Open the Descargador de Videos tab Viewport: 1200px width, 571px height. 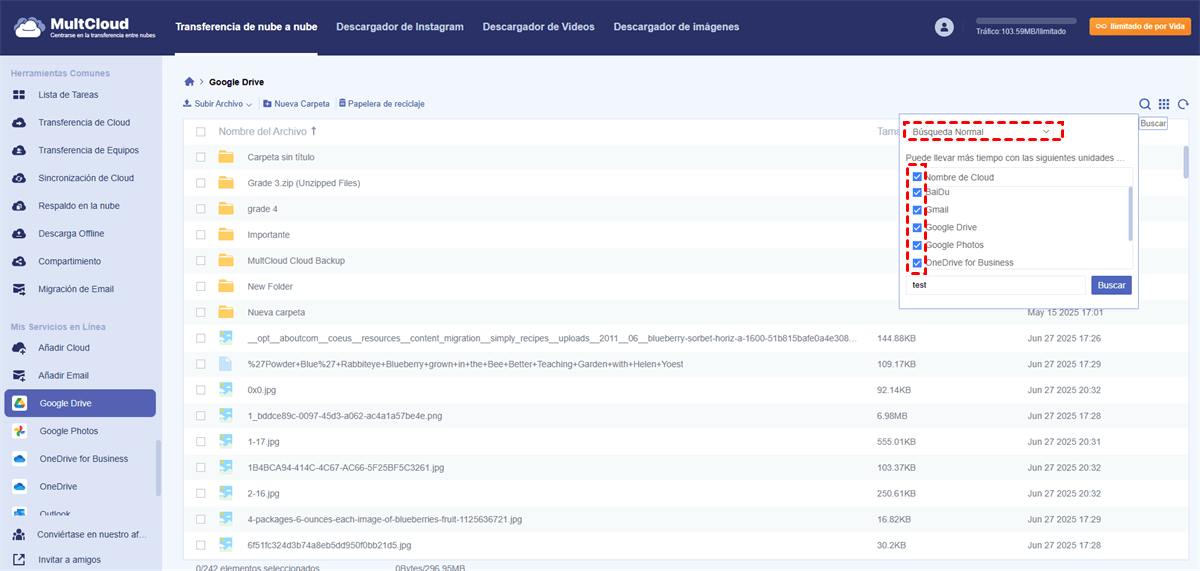tap(539, 27)
